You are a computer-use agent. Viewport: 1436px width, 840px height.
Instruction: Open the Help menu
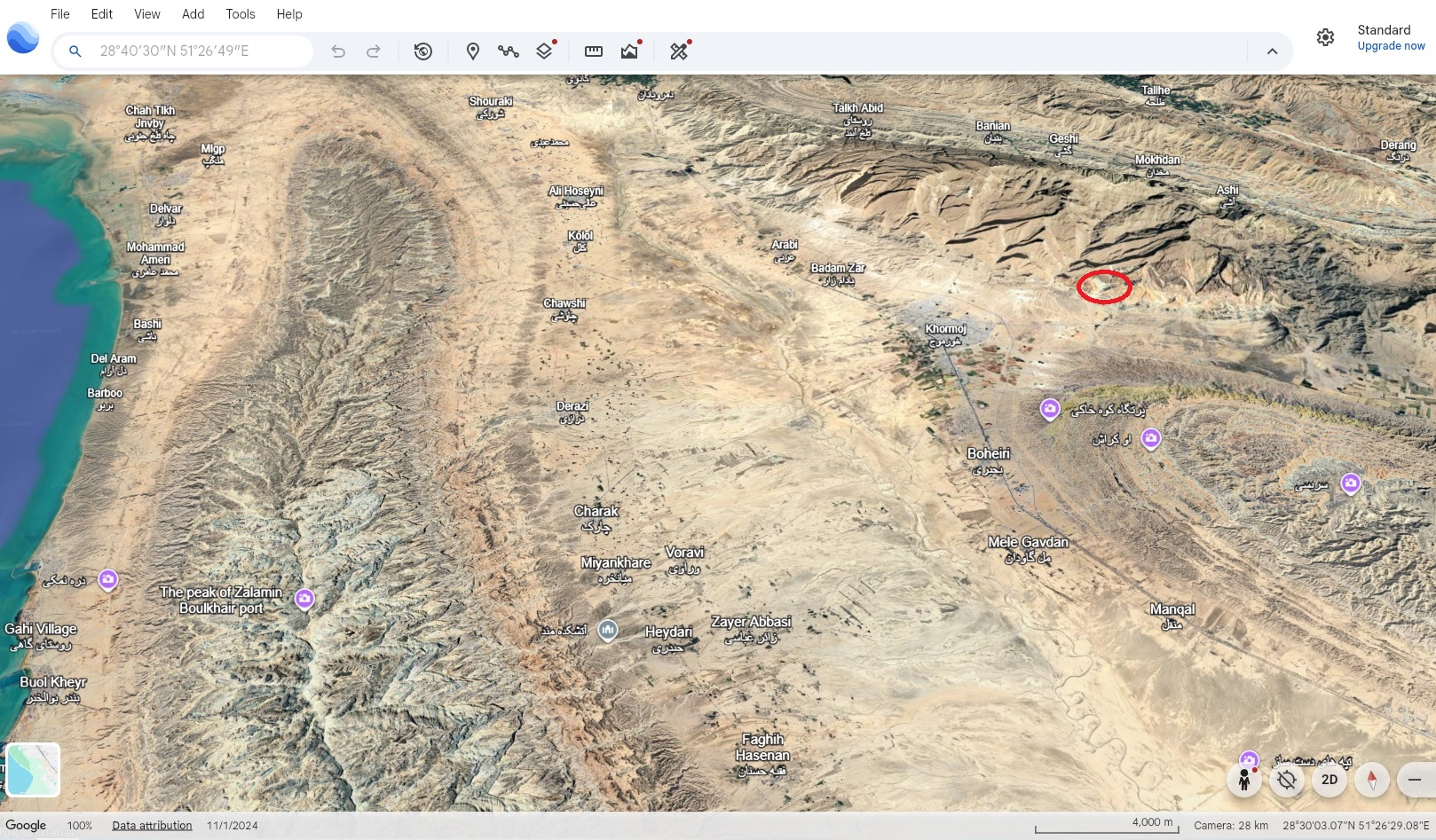[289, 14]
